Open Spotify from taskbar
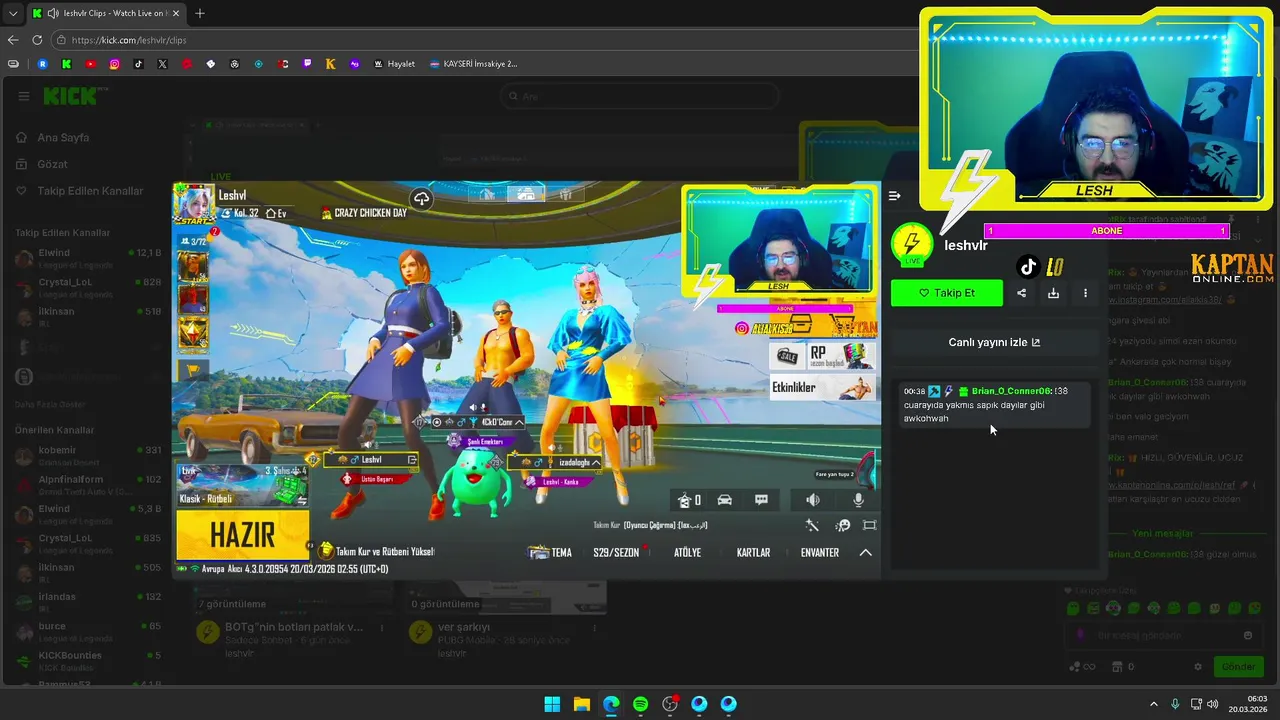 click(x=640, y=704)
